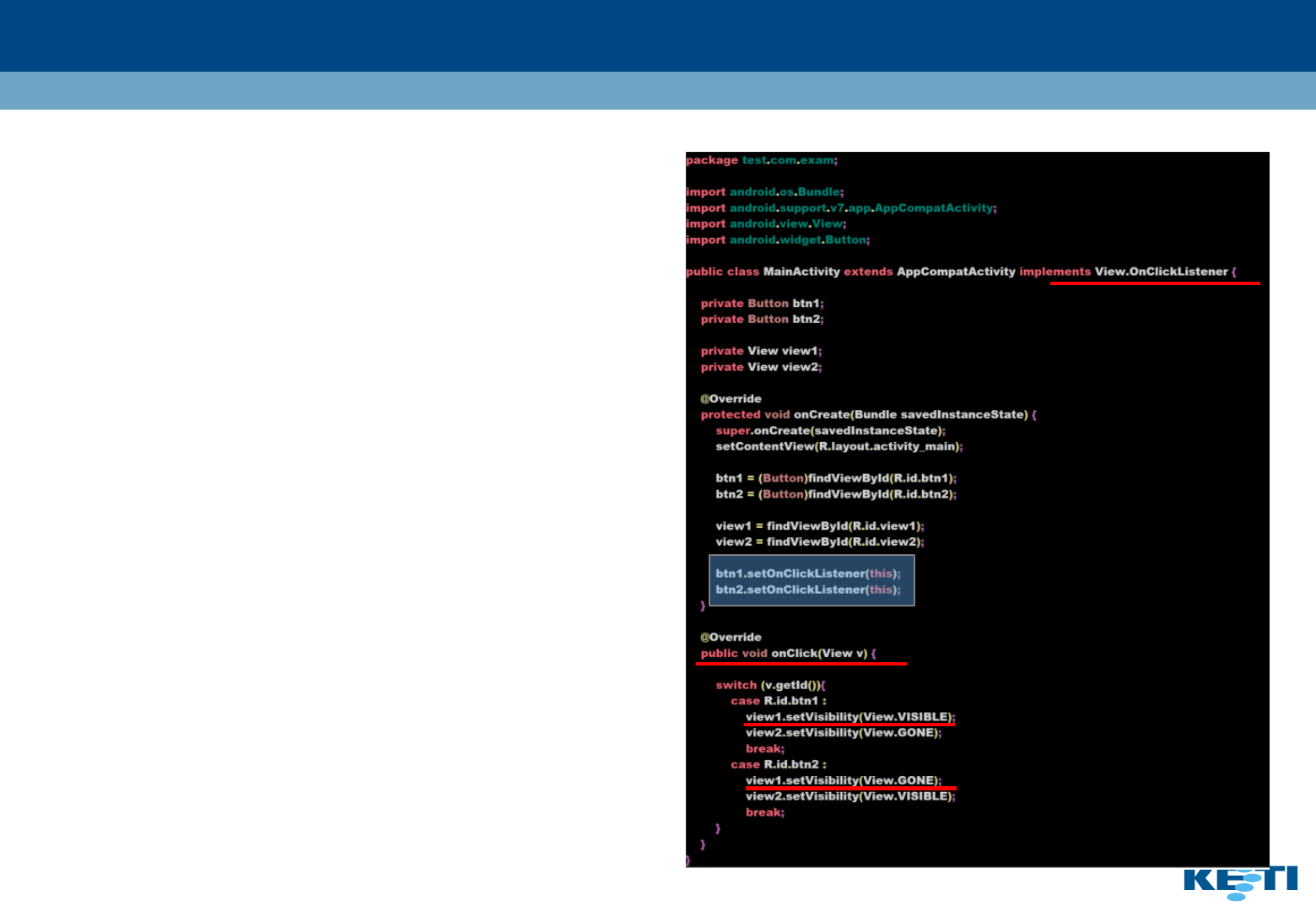Select the AppCompatActivity import line
The image size is (1316, 911).
(x=841, y=208)
